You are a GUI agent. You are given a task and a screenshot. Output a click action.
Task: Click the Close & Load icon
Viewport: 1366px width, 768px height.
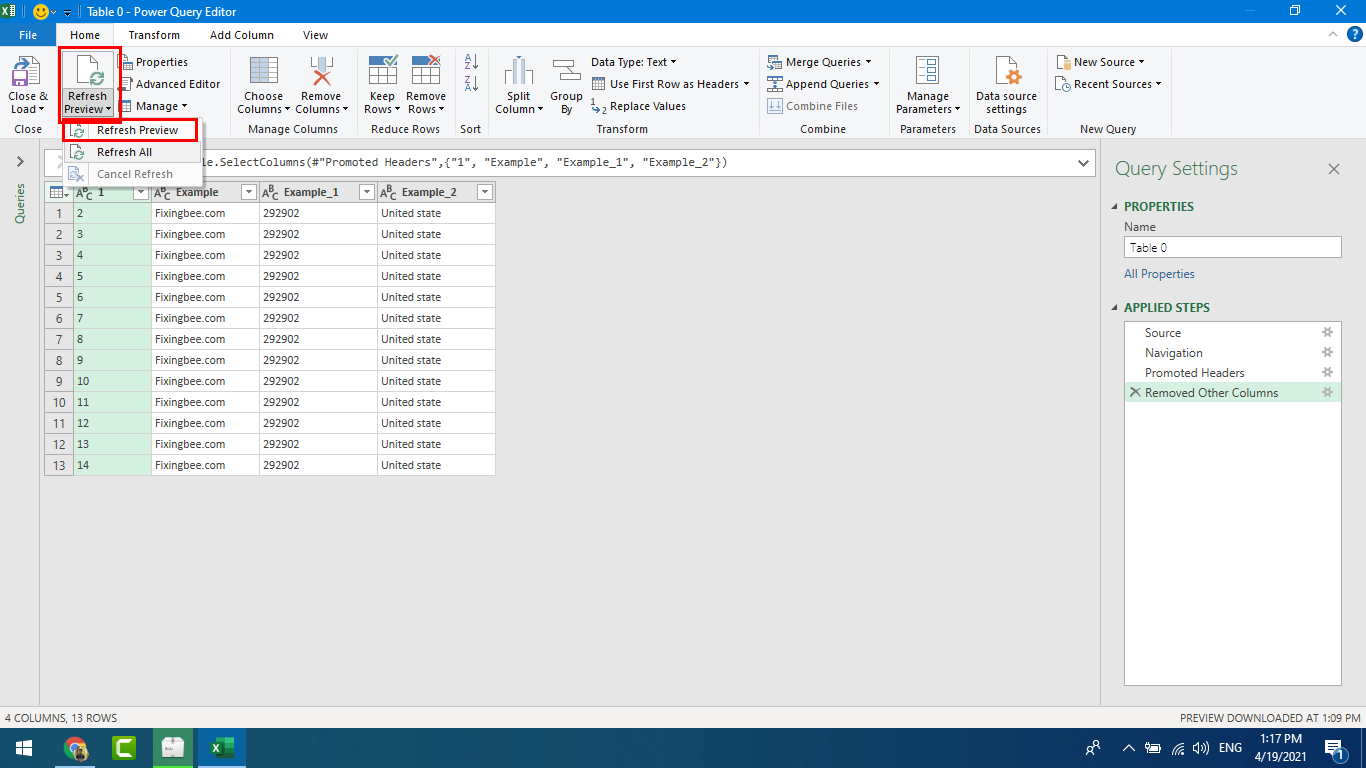click(27, 74)
